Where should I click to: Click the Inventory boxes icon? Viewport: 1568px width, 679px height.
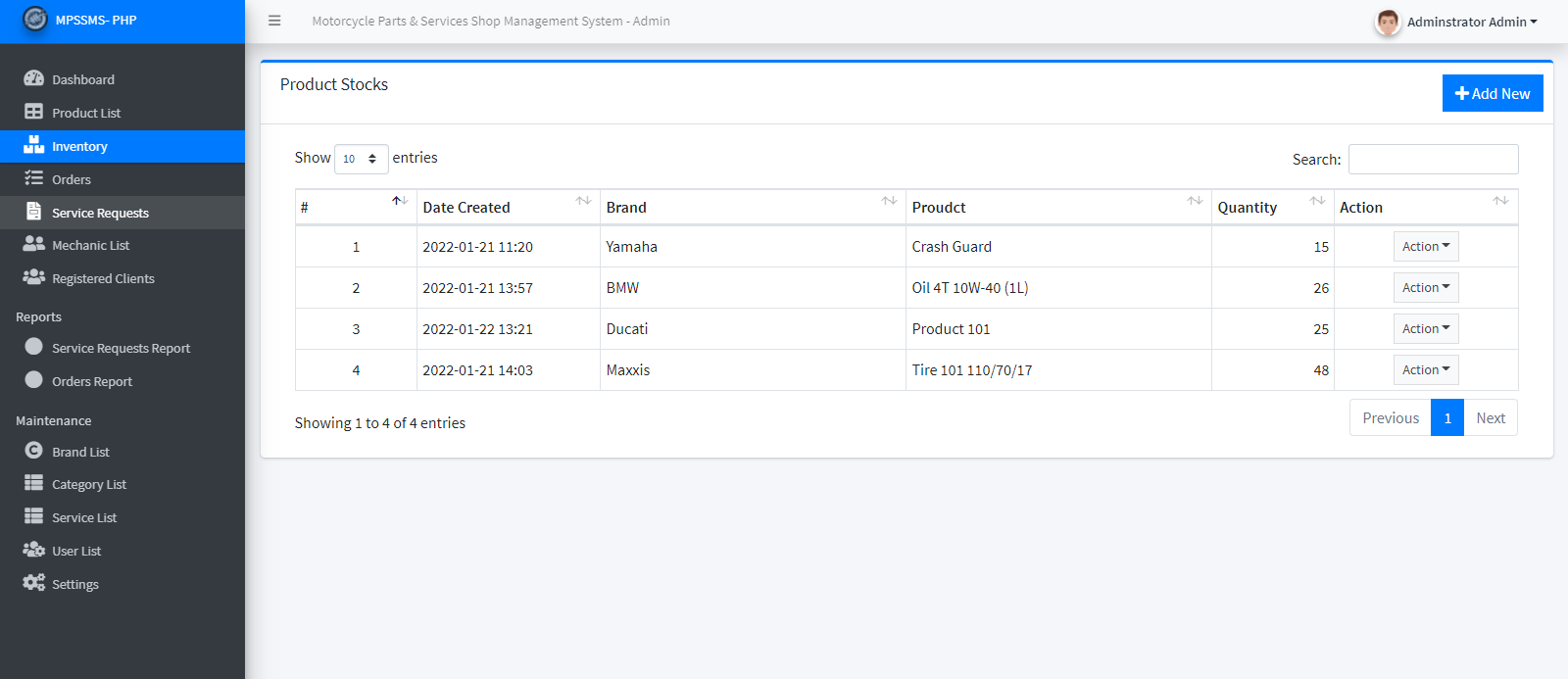pos(34,145)
